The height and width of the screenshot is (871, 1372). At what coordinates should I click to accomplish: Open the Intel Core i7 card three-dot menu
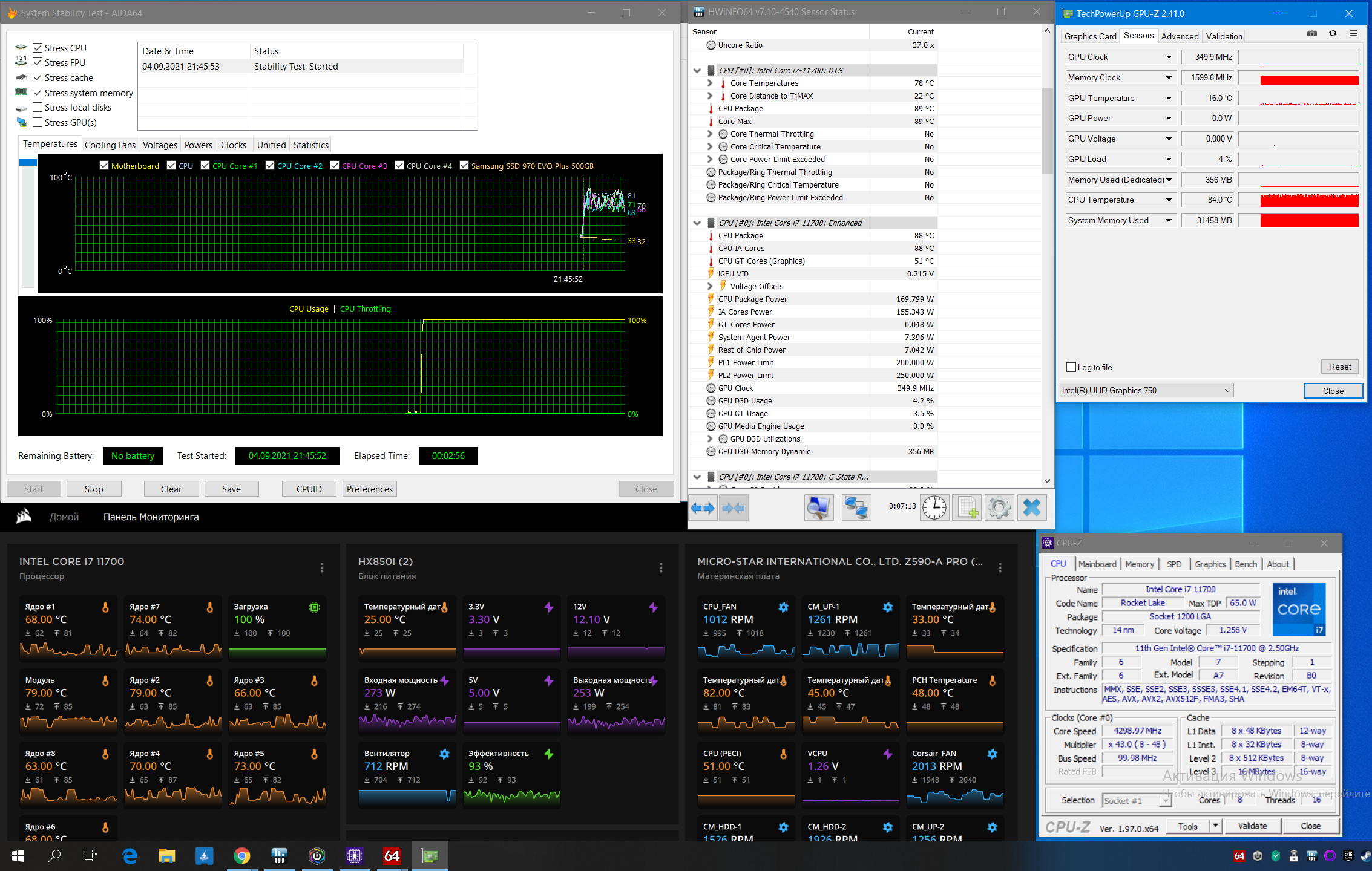pyautogui.click(x=322, y=567)
